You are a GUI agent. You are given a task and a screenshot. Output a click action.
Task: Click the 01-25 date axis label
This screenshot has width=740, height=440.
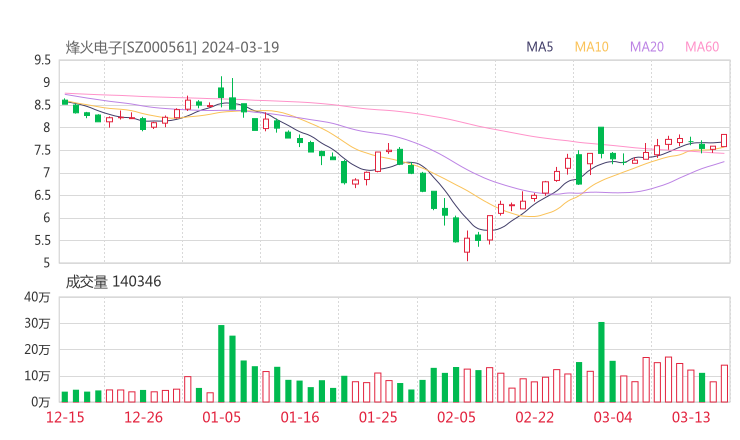pyautogui.click(x=378, y=417)
